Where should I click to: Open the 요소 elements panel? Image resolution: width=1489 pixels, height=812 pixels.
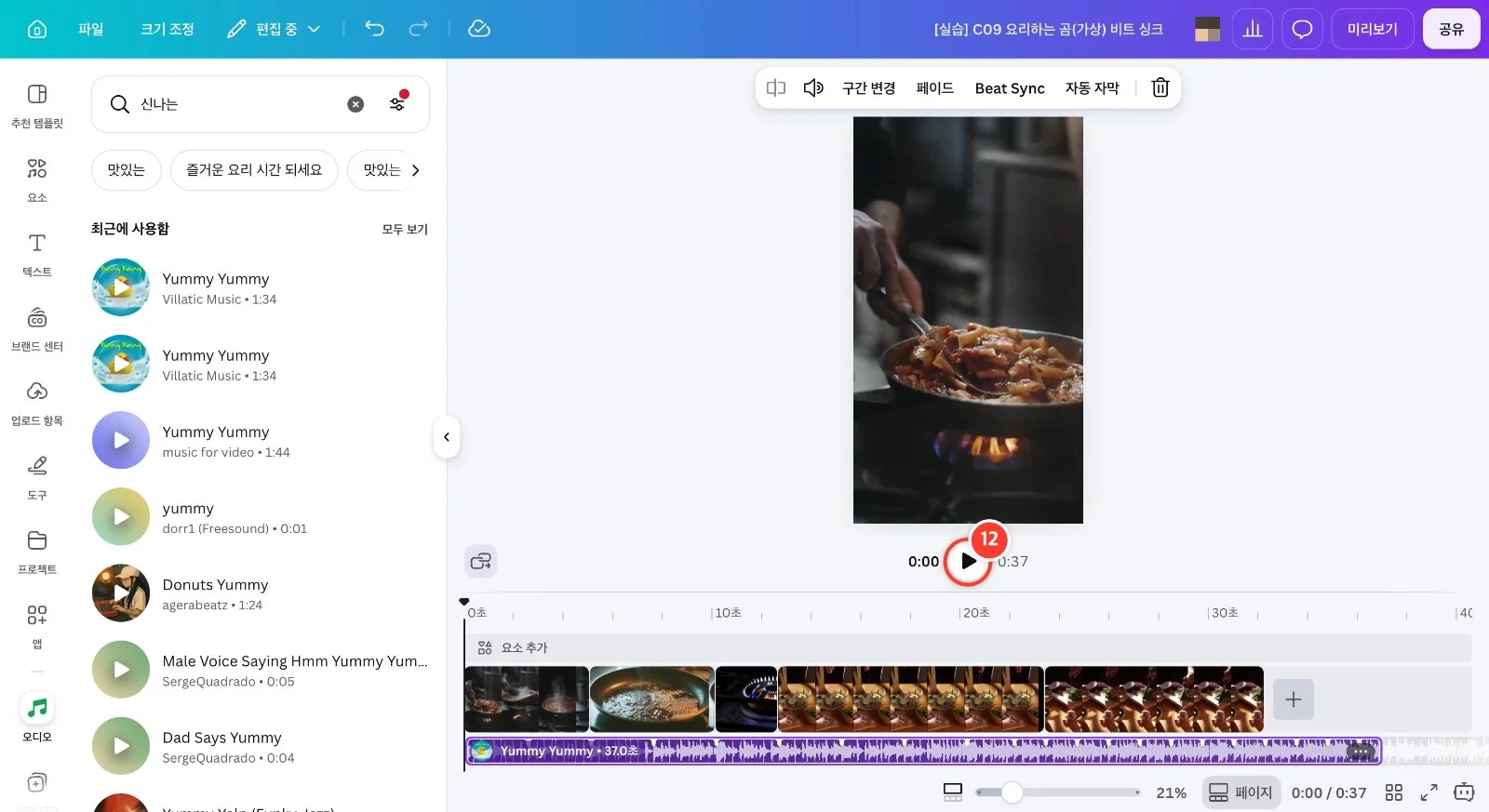pyautogui.click(x=37, y=180)
